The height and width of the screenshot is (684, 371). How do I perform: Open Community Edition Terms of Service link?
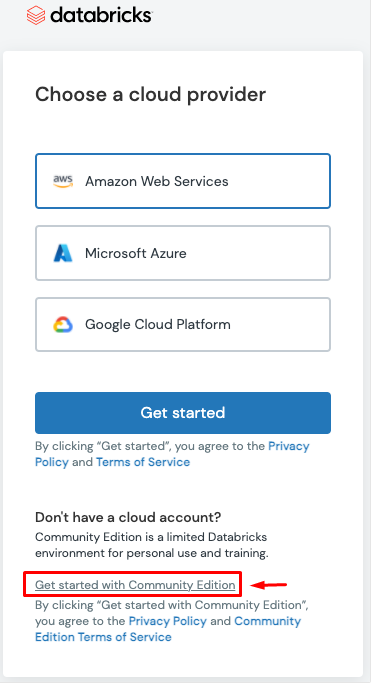tap(168, 629)
